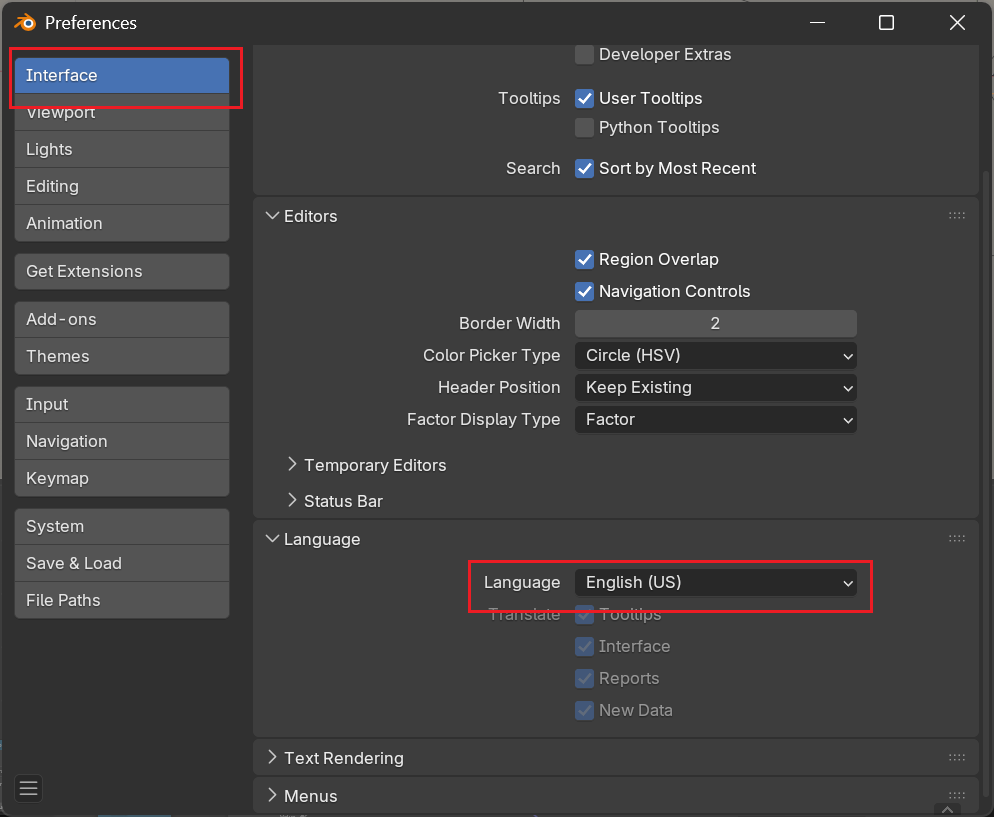Toggle Sort by Most Recent checkbox
The width and height of the screenshot is (994, 817).
point(584,168)
